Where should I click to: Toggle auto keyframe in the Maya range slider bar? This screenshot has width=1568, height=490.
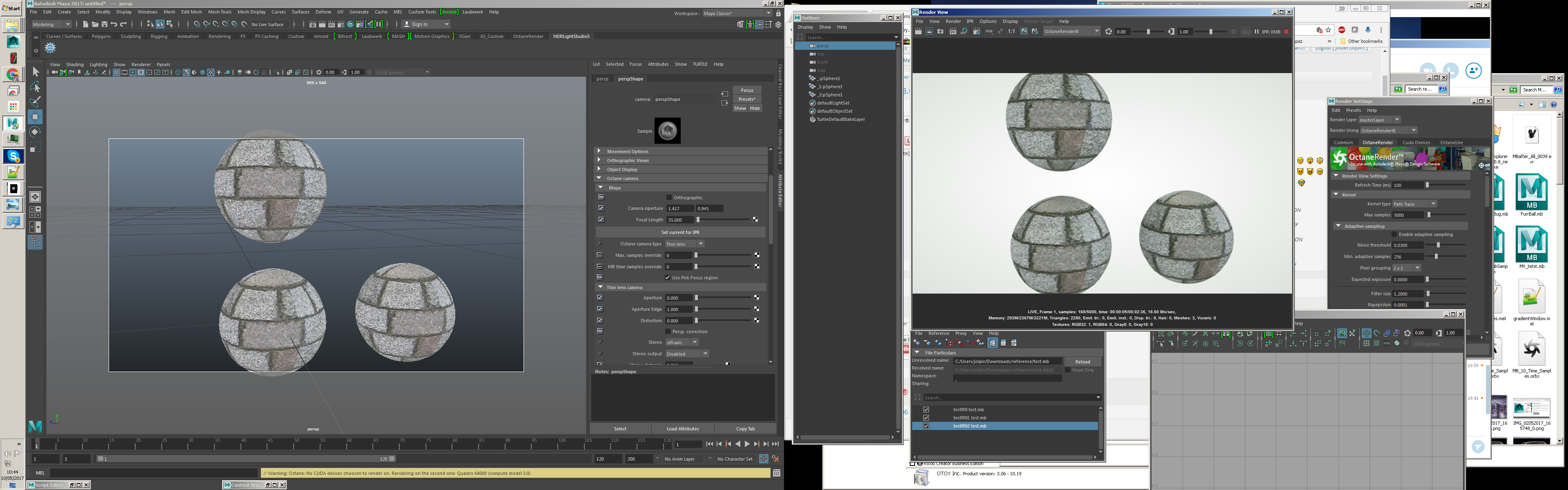pyautogui.click(x=763, y=459)
